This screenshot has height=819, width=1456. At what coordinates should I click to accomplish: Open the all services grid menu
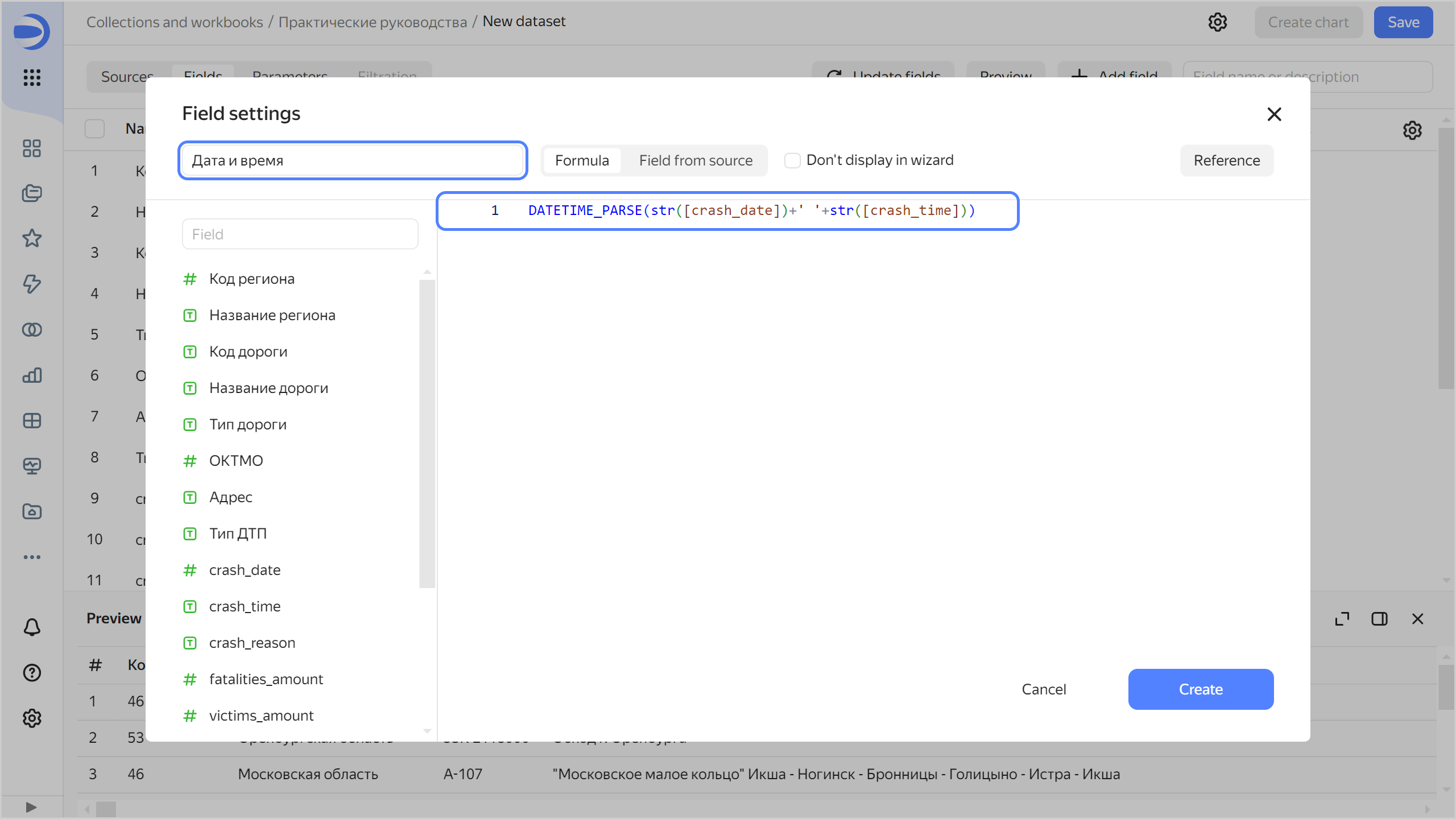tap(32, 77)
